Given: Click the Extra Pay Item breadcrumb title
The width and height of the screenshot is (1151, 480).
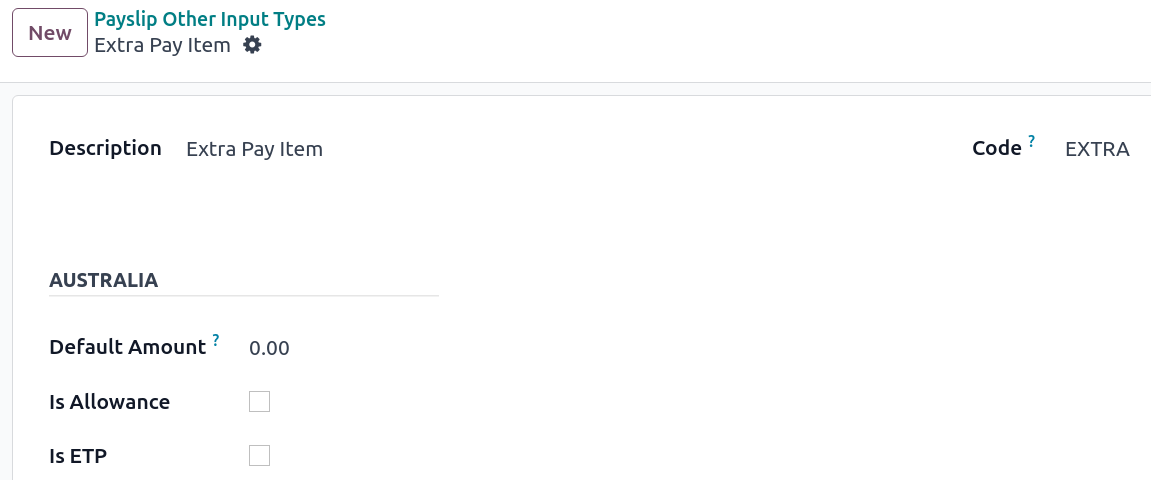Looking at the screenshot, I should [162, 45].
